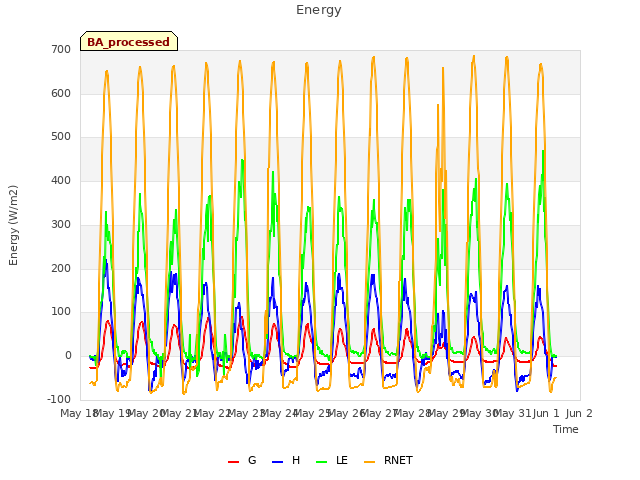
Task: Click the y-axis tick label 600
Action: [x=61, y=93]
